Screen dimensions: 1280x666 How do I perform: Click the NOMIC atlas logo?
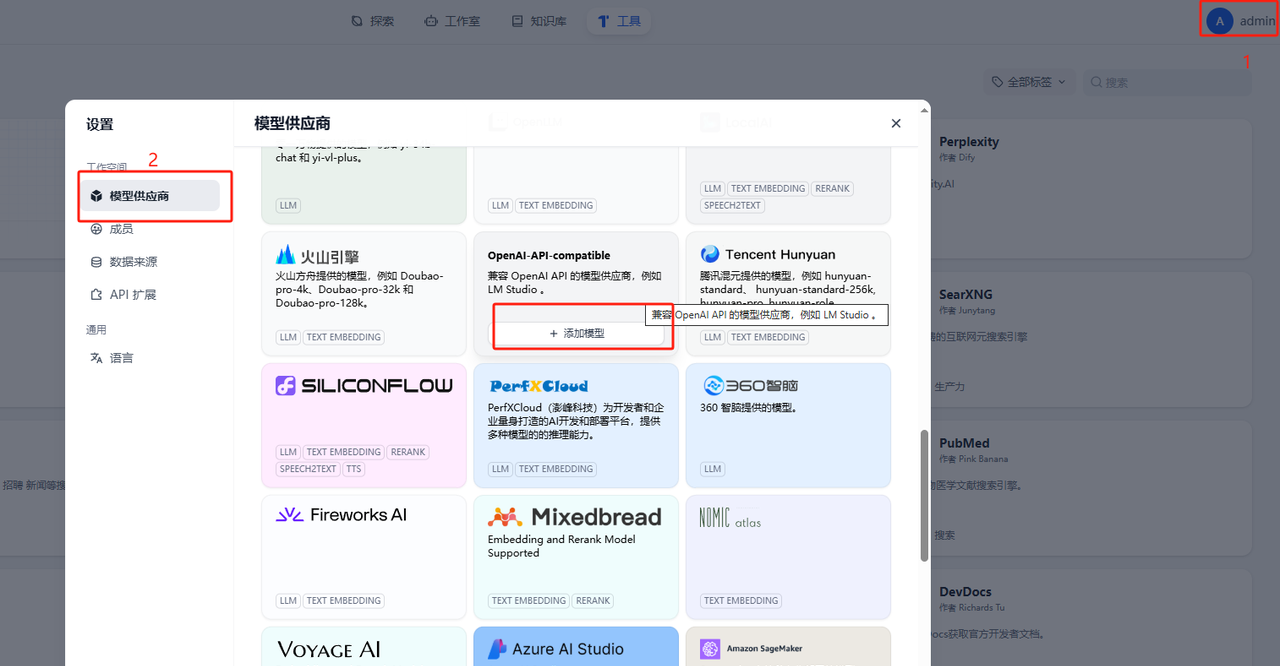click(730, 518)
